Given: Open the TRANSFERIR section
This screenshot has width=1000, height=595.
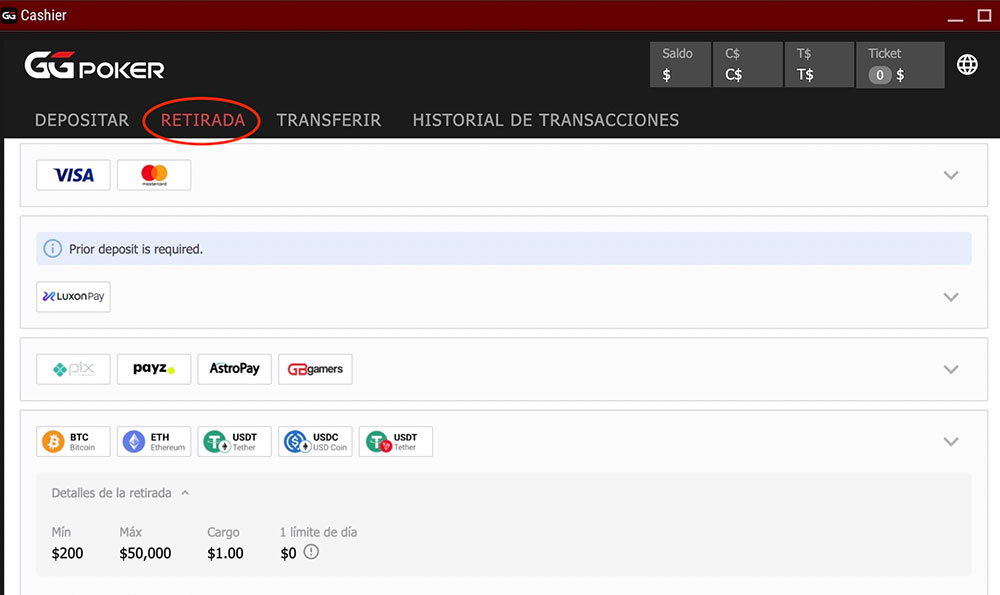Looking at the screenshot, I should [x=329, y=119].
